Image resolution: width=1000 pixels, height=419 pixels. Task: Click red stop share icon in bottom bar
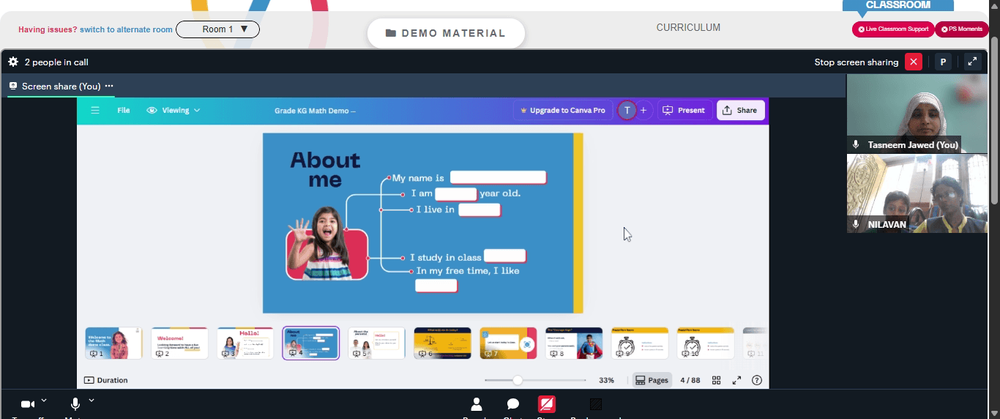[x=547, y=404]
